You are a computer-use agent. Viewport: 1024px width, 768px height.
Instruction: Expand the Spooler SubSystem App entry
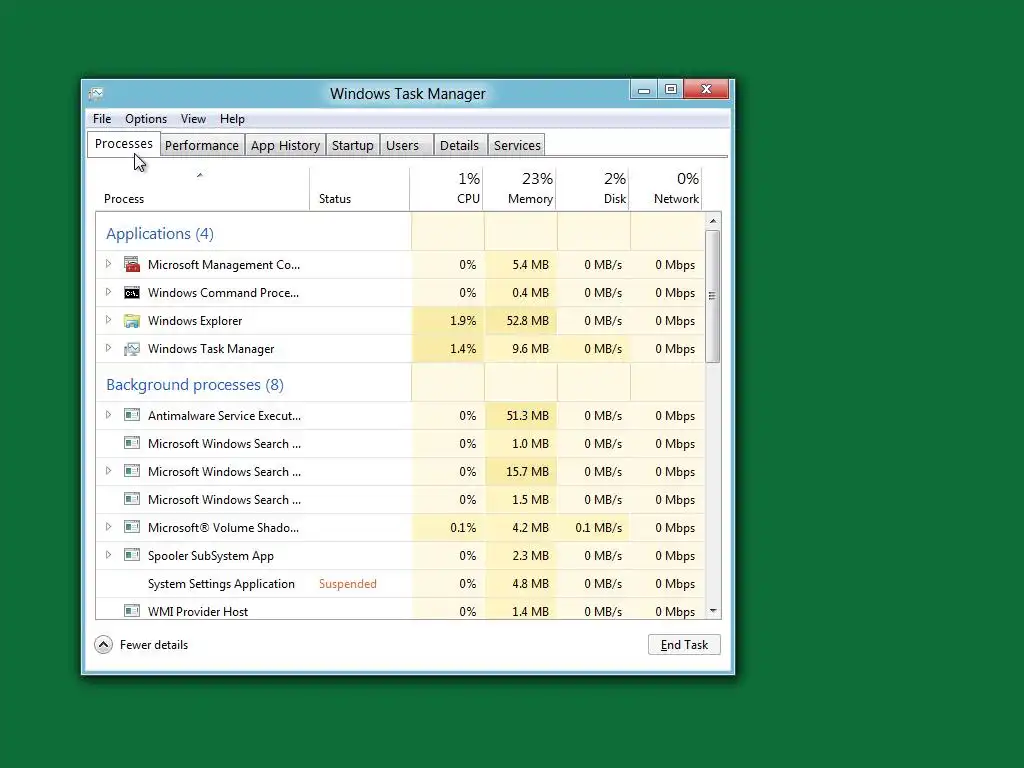click(x=108, y=555)
